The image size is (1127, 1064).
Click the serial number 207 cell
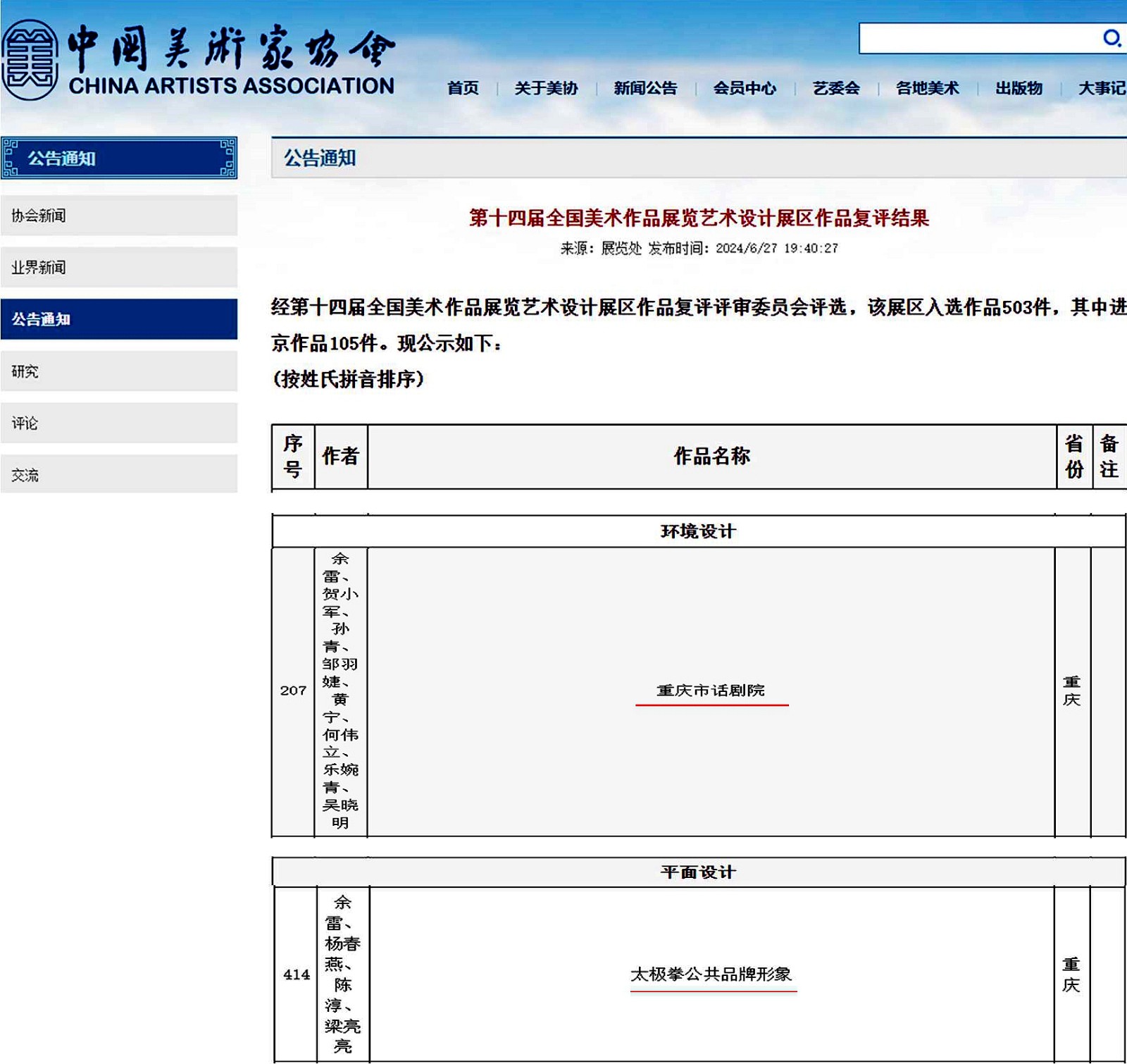[x=293, y=691]
